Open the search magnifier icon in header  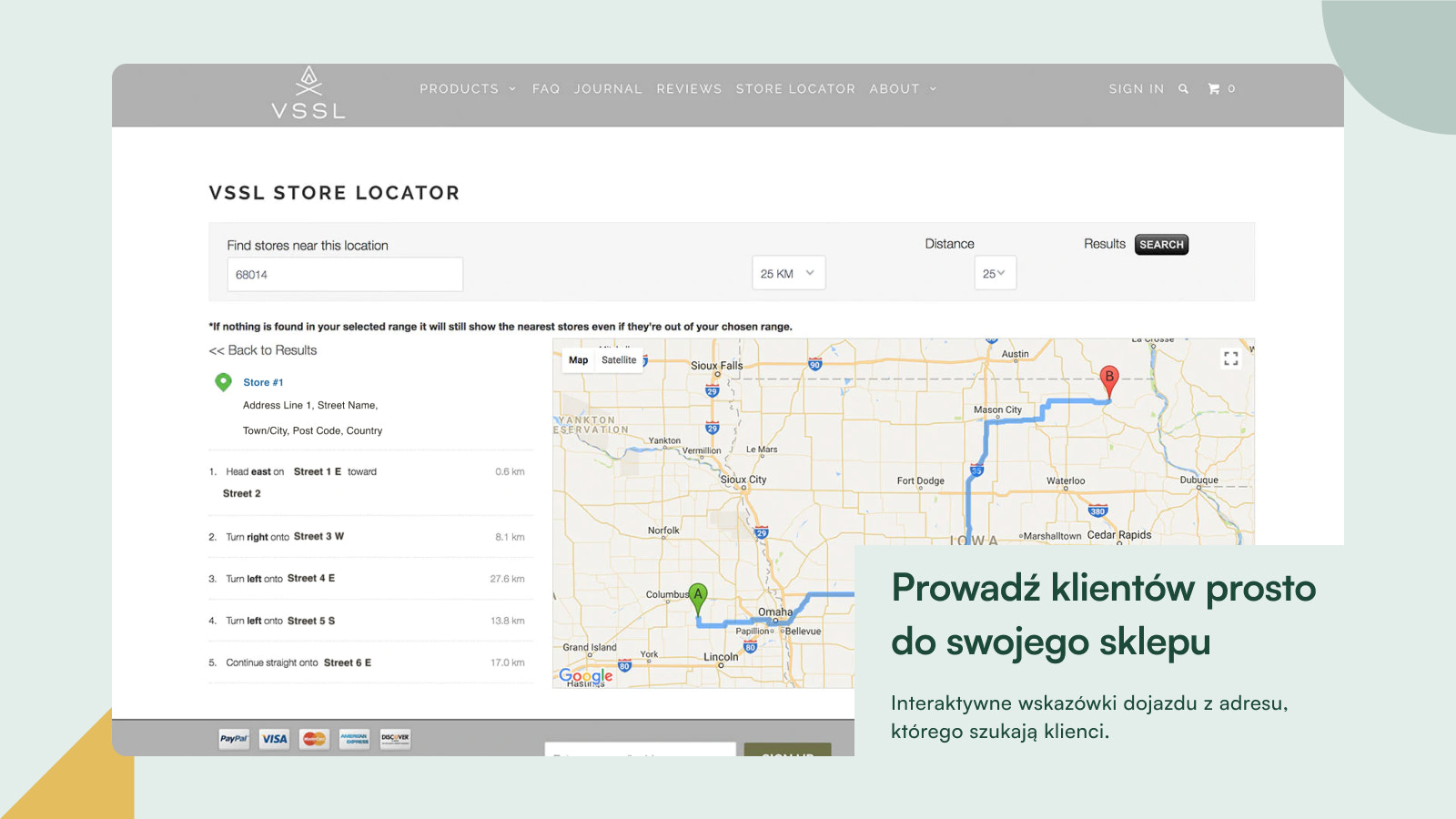[x=1183, y=89]
